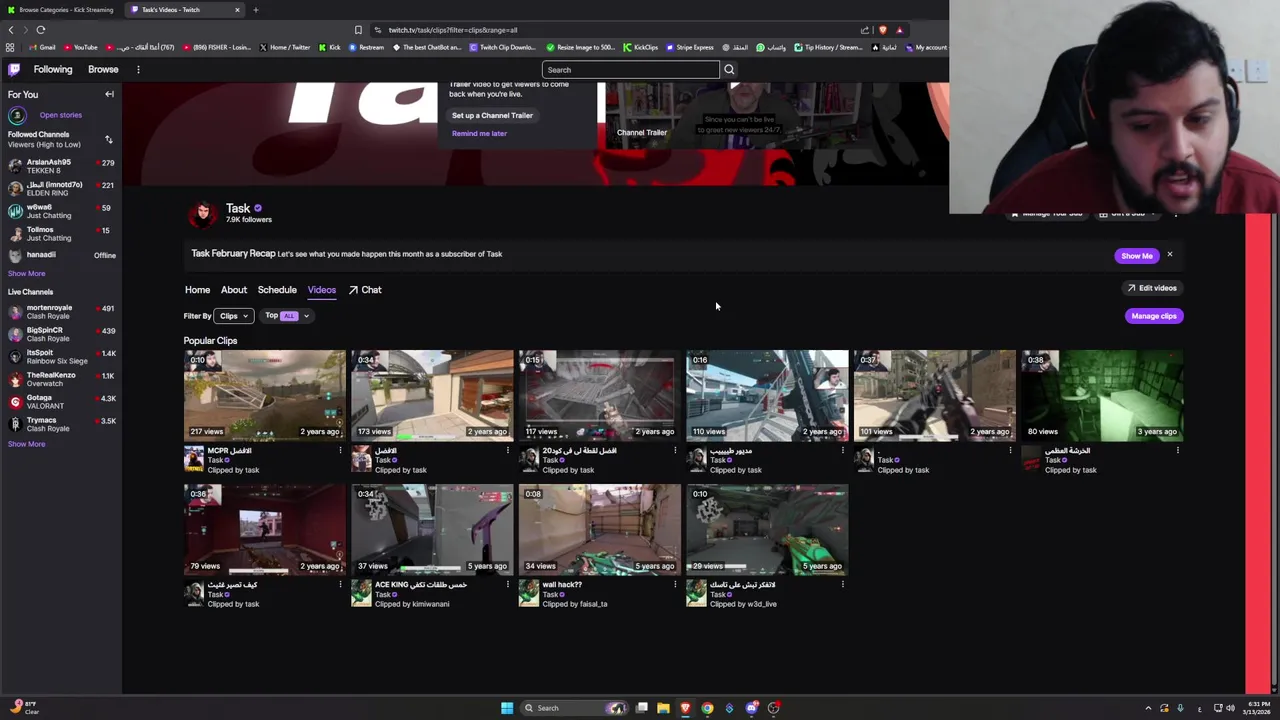Open the browser apps grid icon
The height and width of the screenshot is (720, 1280).
(10, 47)
